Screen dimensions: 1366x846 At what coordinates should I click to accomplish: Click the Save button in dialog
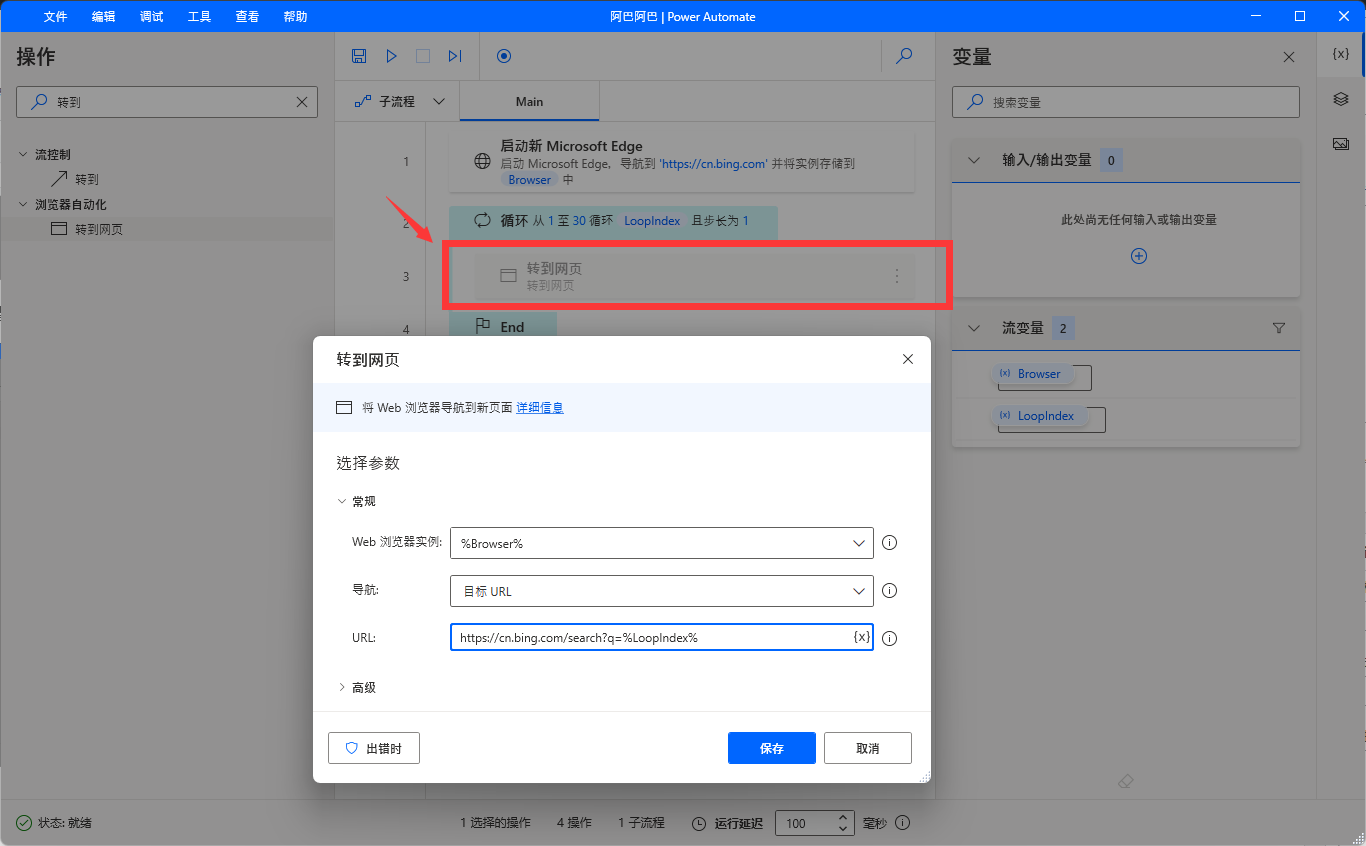(772, 748)
